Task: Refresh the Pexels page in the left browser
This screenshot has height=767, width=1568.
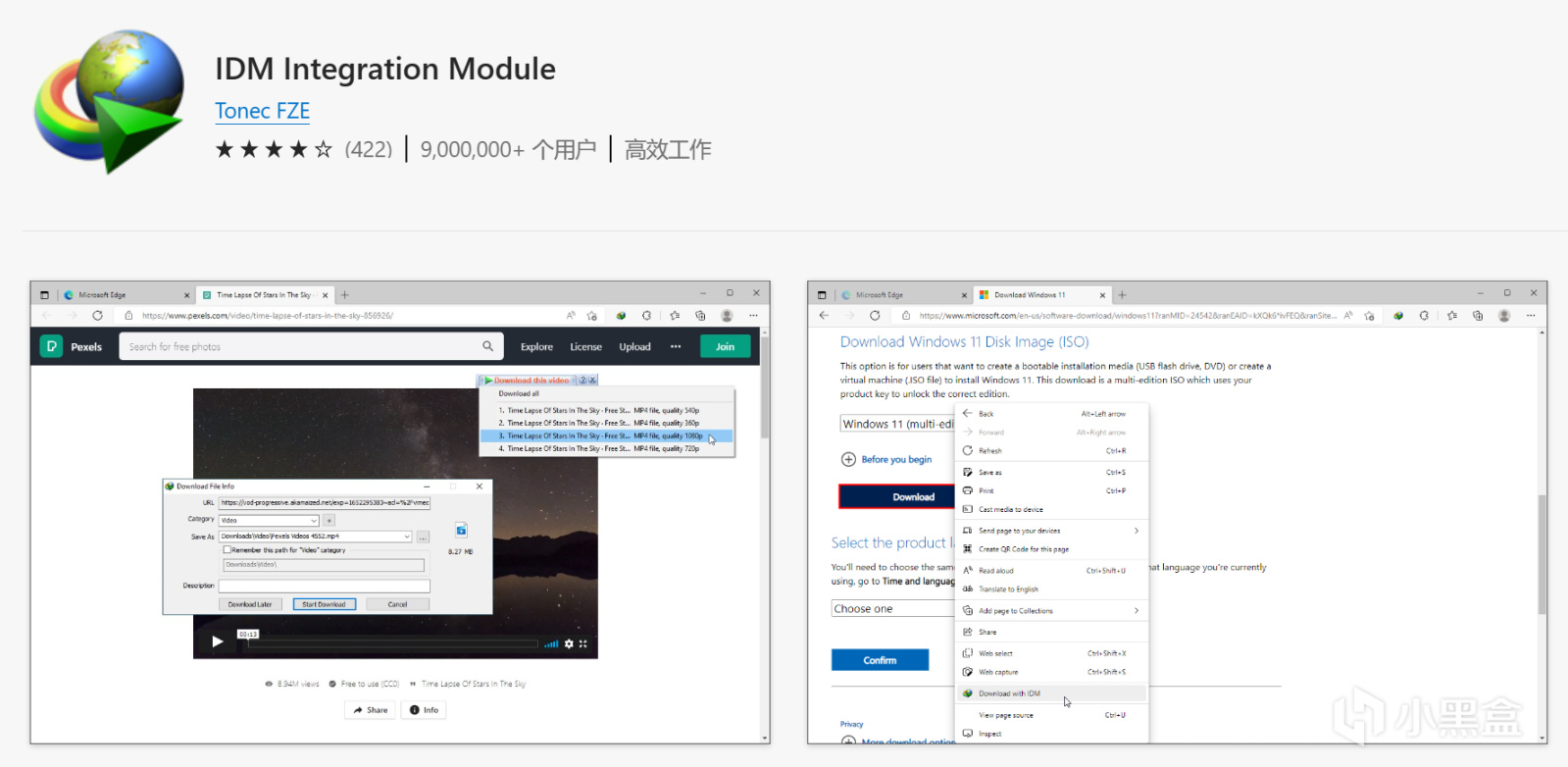Action: click(97, 316)
